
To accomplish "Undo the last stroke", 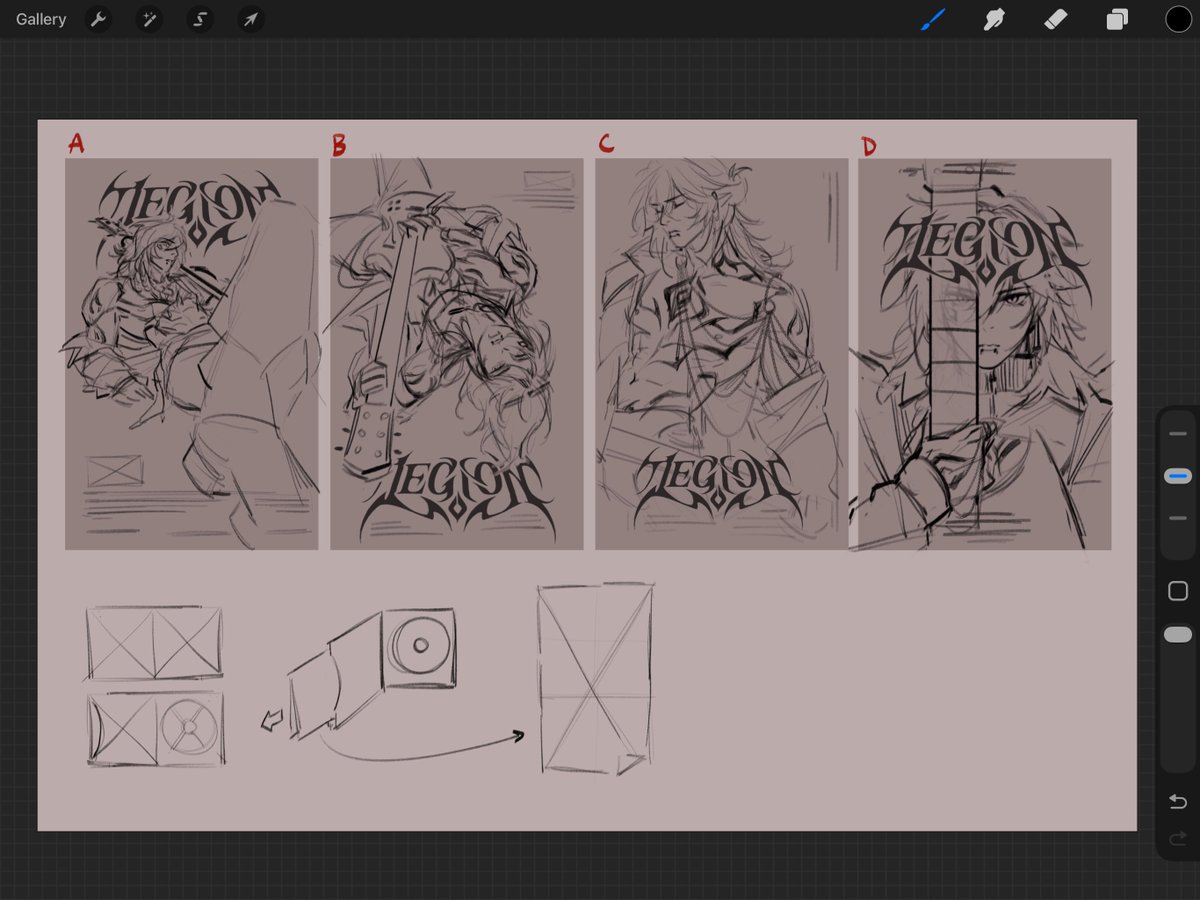I will pyautogui.click(x=1178, y=801).
